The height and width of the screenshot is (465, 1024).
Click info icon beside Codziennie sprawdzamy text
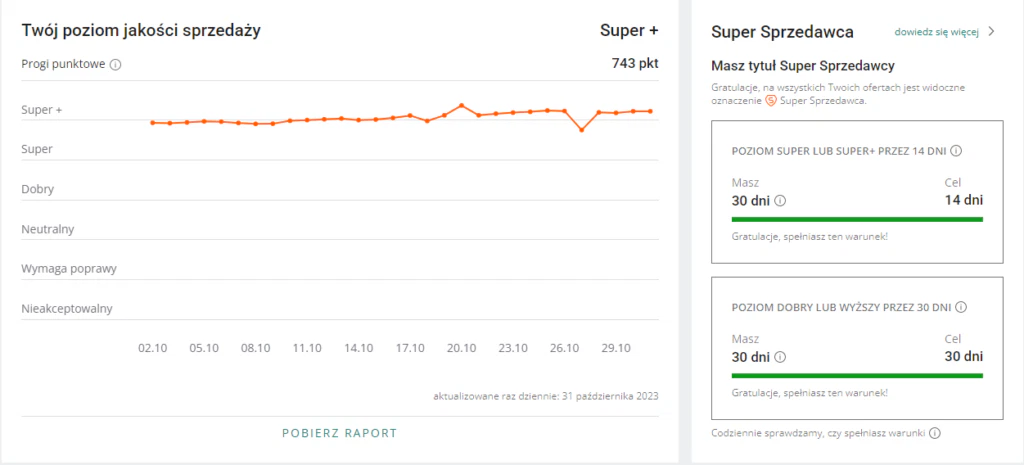(x=934, y=434)
